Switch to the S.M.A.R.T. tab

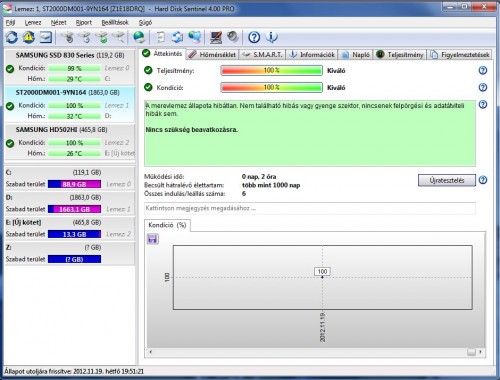[263, 55]
